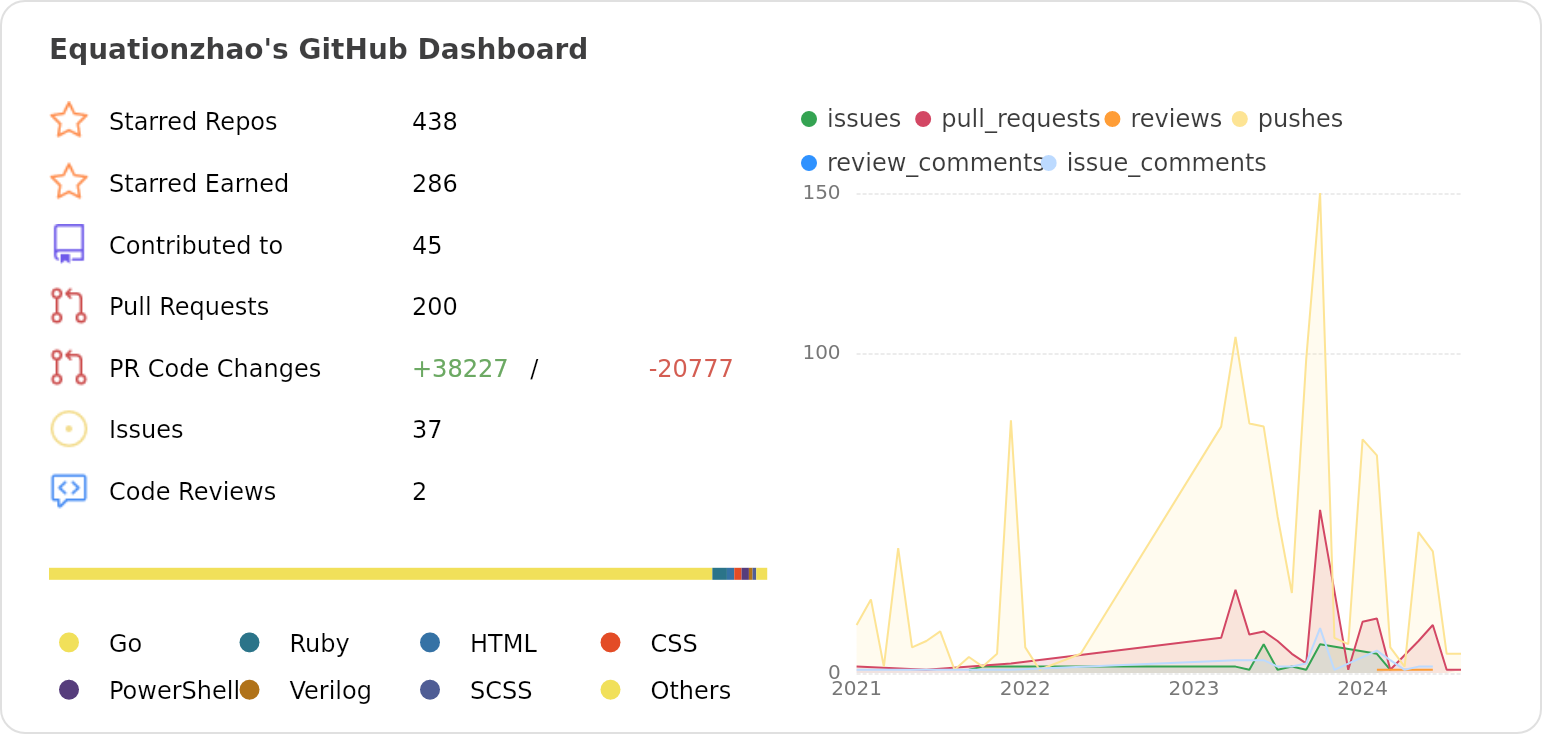Click the 100 y-axis label

pyautogui.click(x=822, y=353)
